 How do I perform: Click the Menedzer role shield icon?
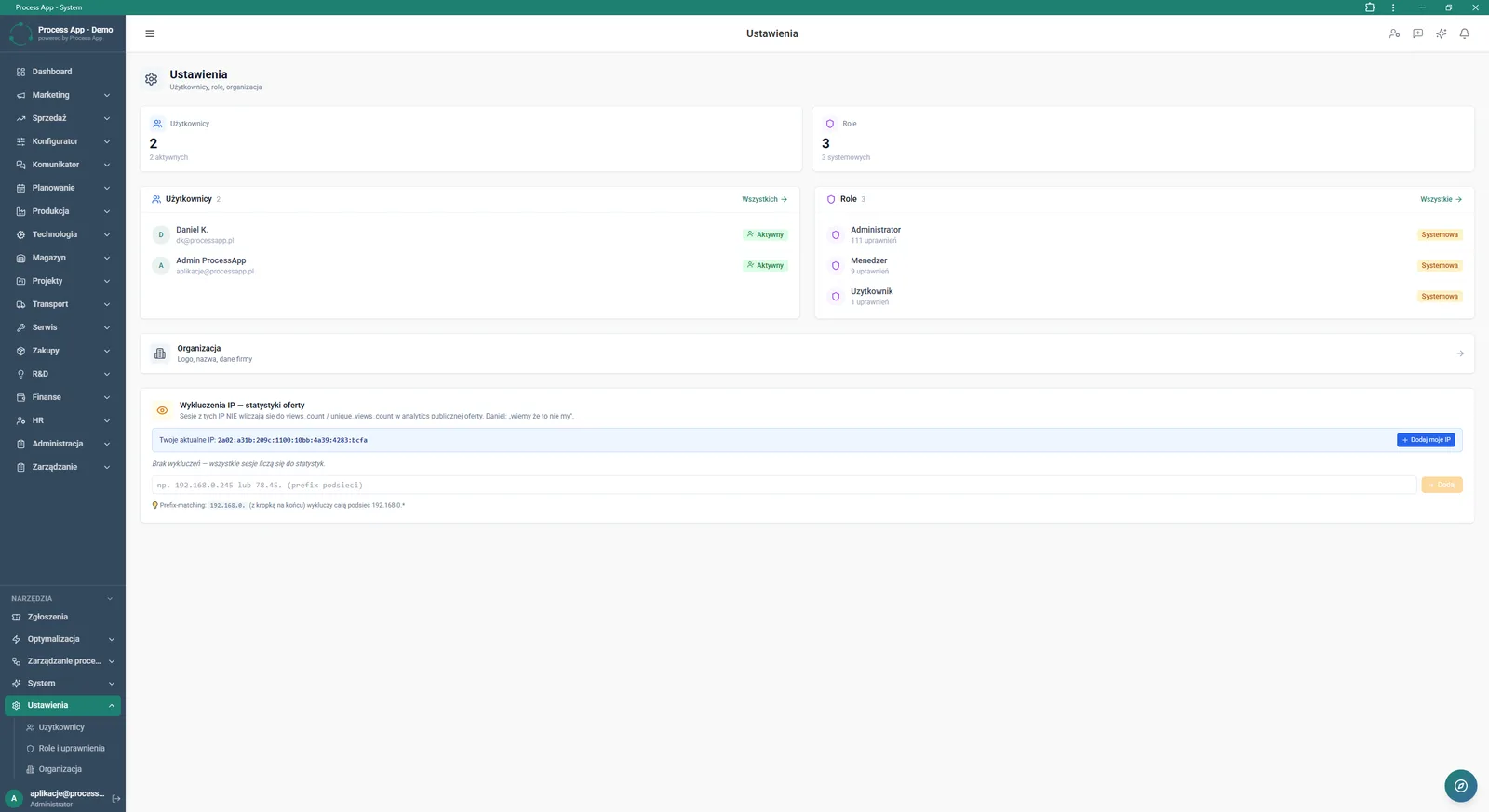[x=836, y=265]
